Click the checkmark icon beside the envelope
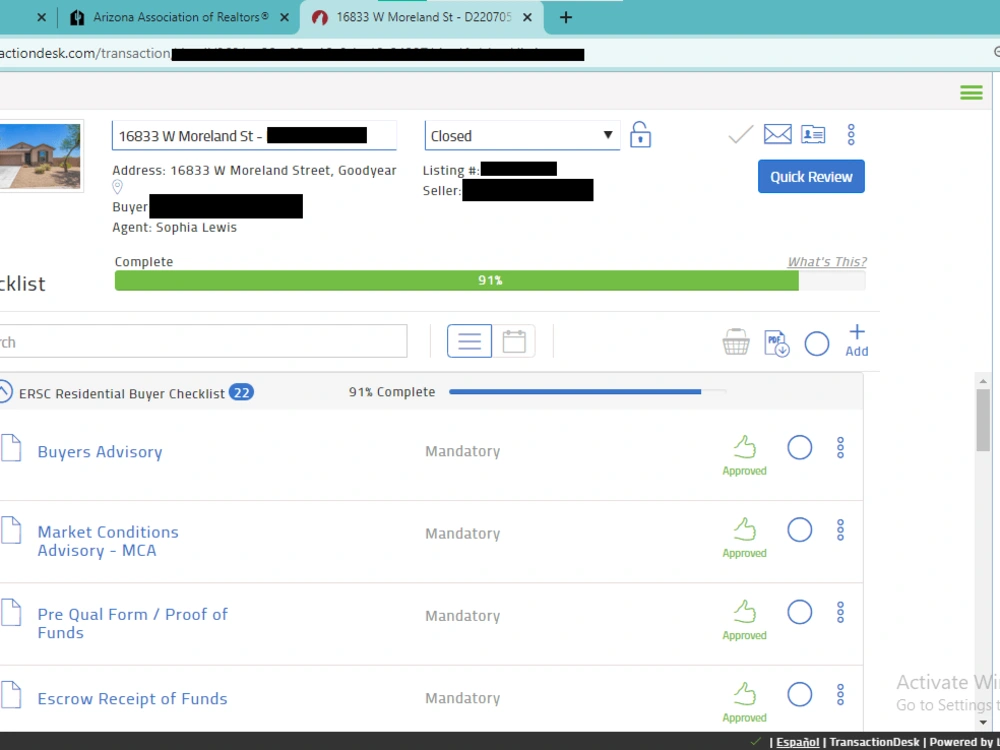Screen dimensions: 1000x750 point(740,134)
